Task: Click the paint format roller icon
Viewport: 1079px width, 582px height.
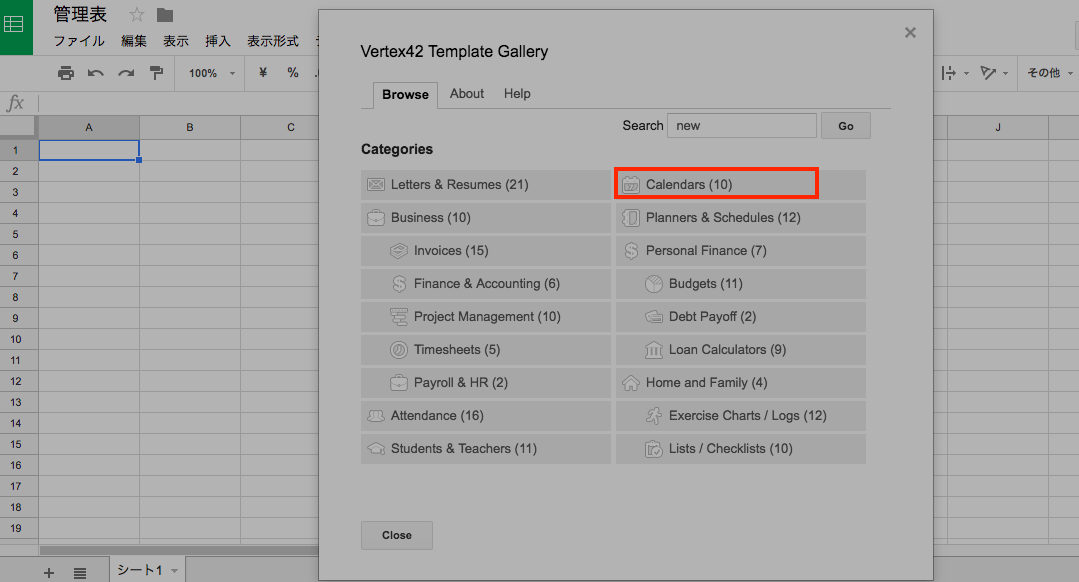Action: point(156,73)
